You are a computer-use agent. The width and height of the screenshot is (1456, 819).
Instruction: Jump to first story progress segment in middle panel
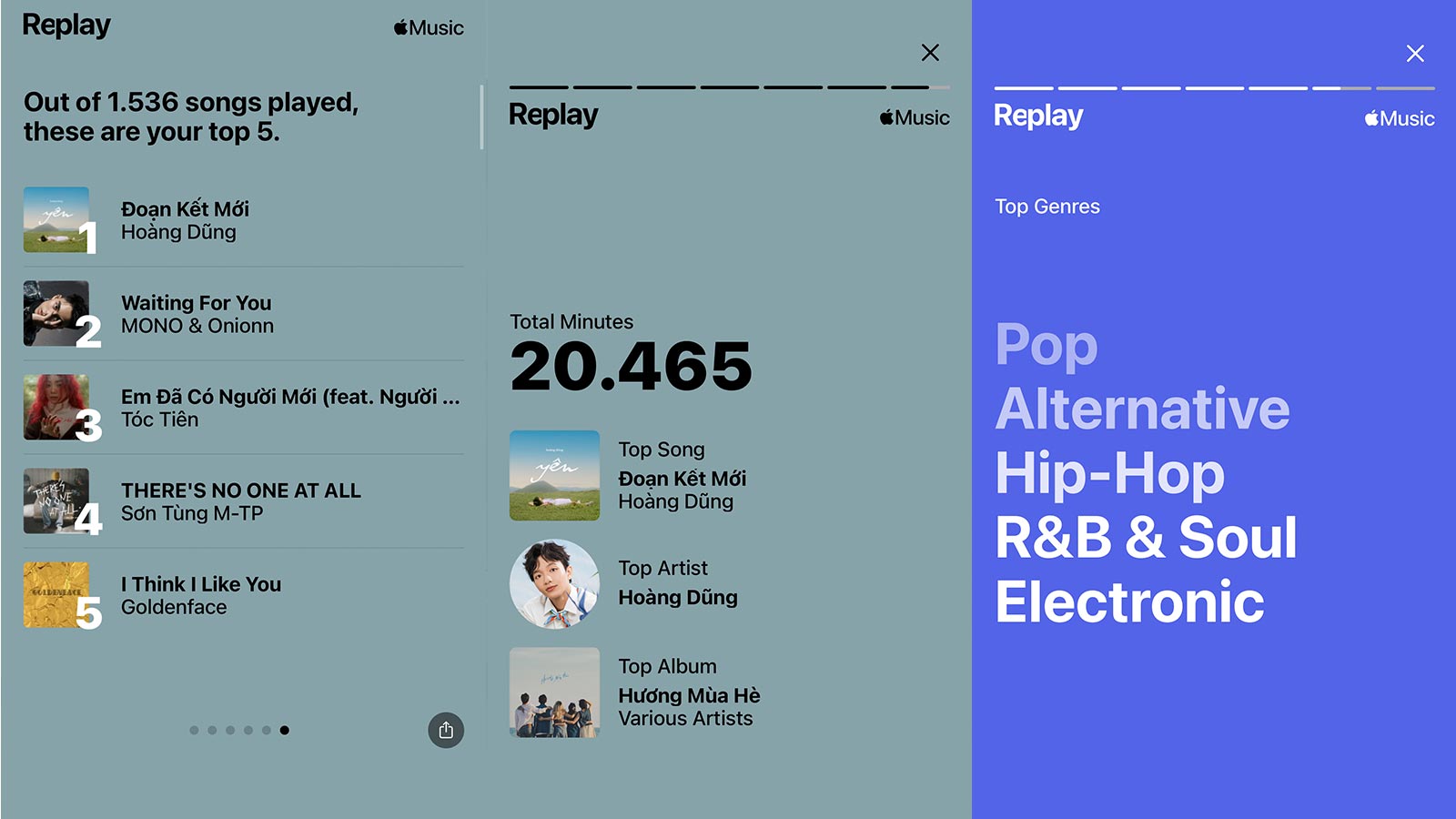click(539, 87)
